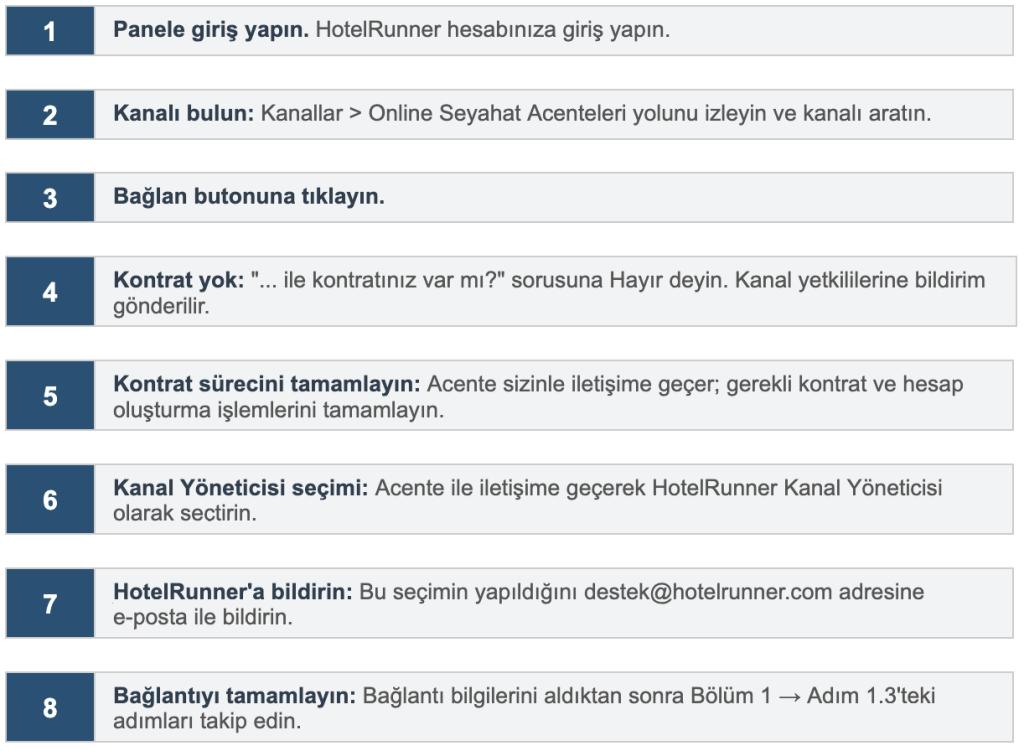Click the bold "Kontrat yok:" heading
Screen dimensions: 1024x751
179,280
